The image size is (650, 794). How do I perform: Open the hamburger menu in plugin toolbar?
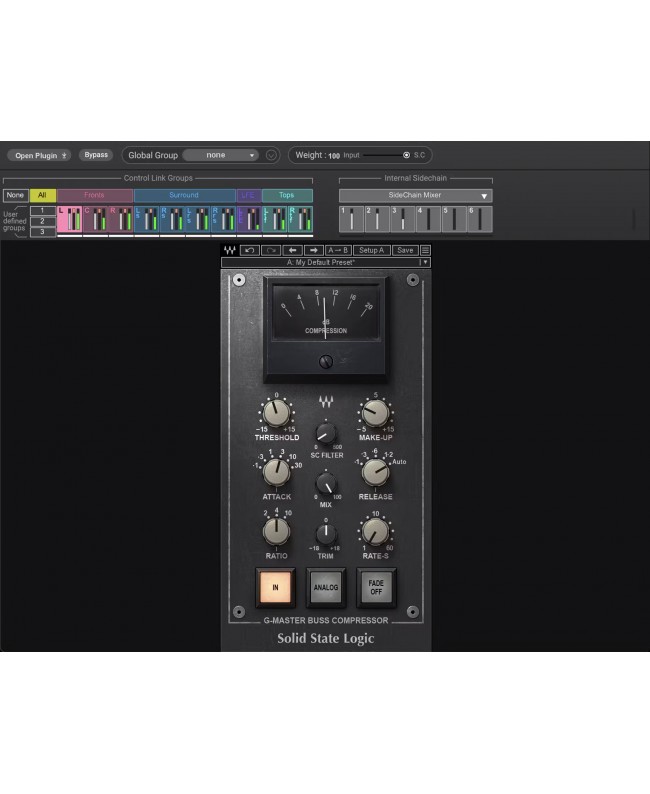point(425,250)
